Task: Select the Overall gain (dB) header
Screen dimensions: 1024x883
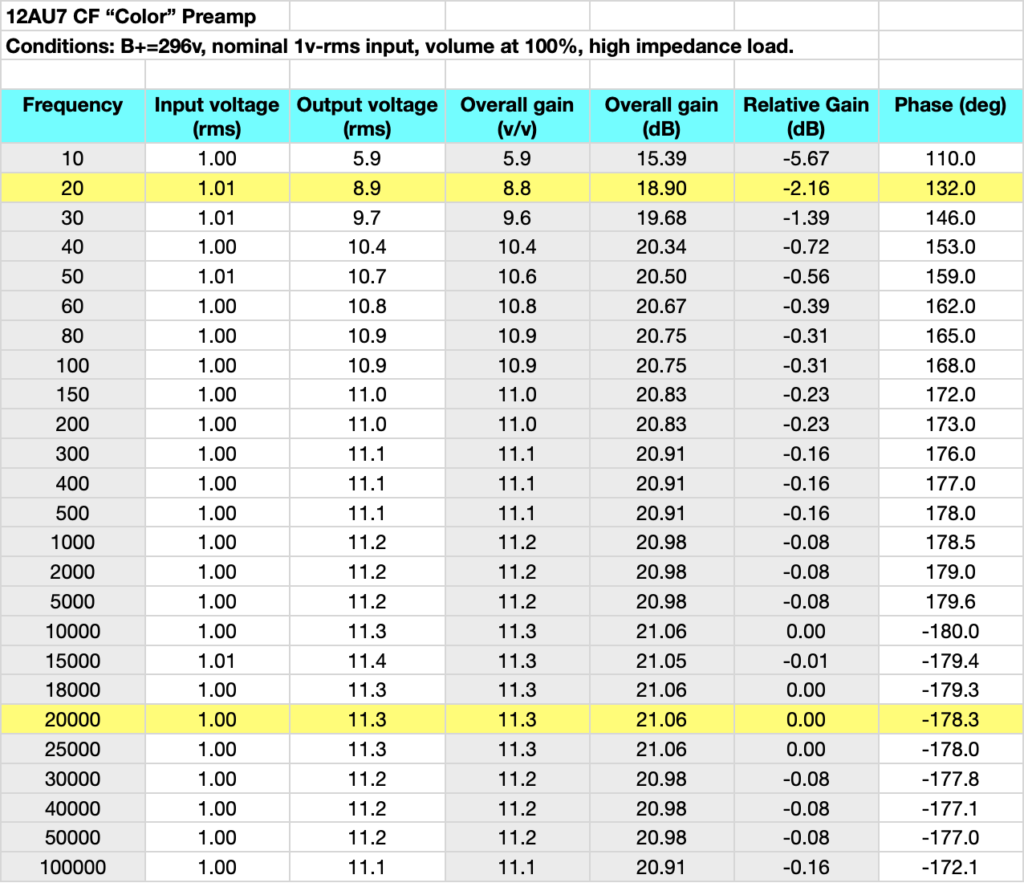Action: click(x=662, y=116)
